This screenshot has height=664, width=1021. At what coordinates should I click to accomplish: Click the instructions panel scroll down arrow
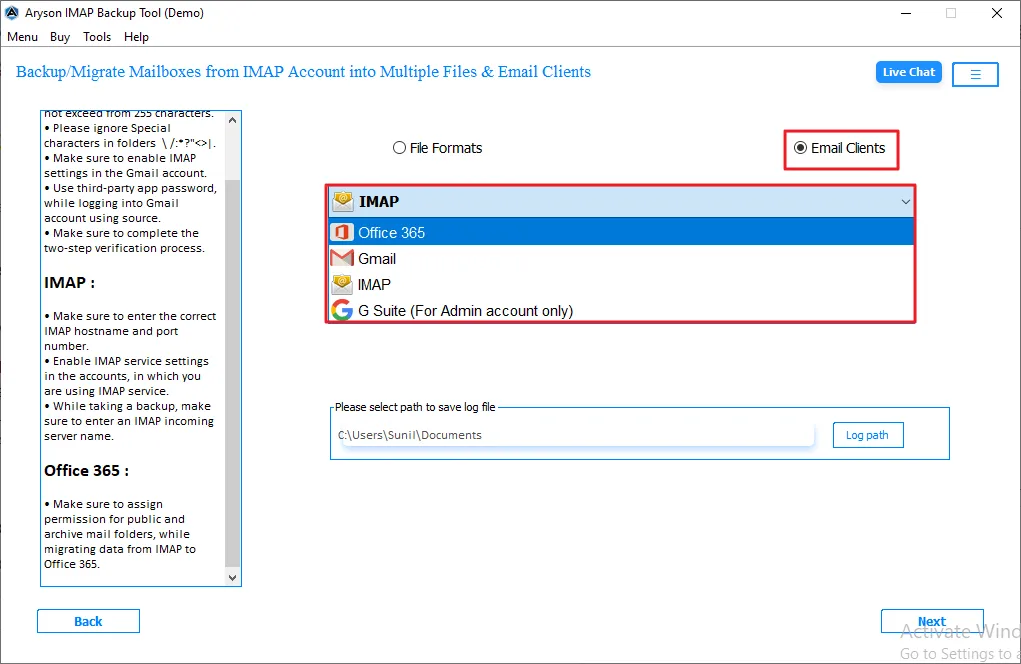tap(232, 577)
